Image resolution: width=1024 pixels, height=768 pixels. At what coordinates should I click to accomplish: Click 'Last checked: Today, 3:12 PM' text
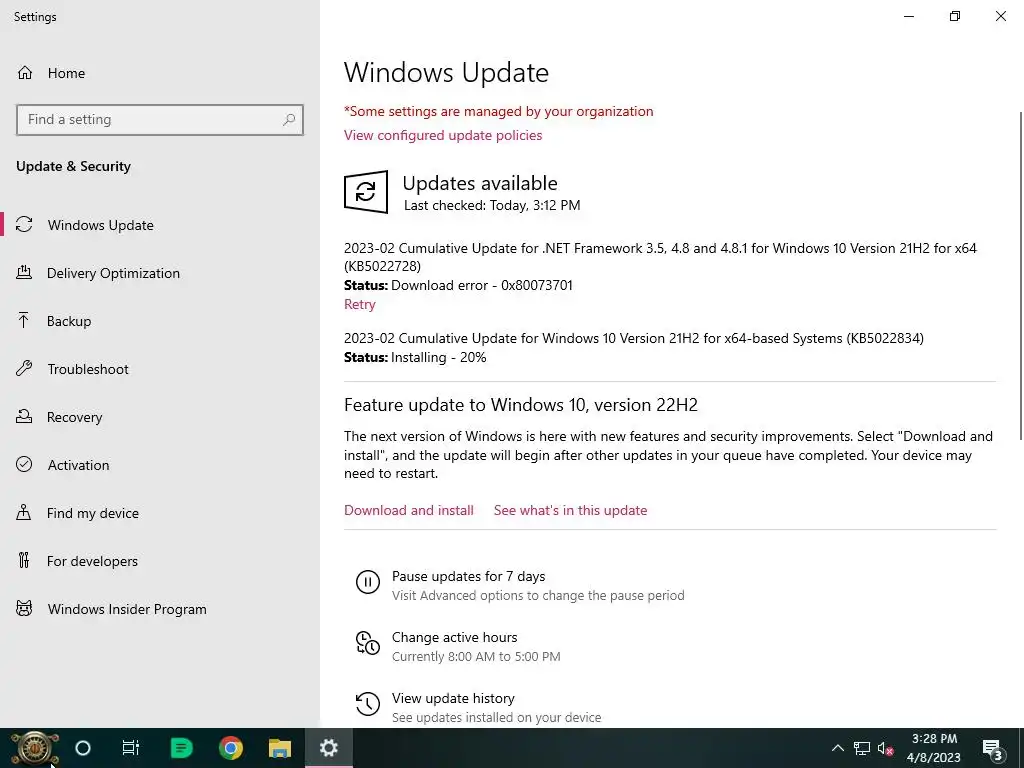pos(492,205)
